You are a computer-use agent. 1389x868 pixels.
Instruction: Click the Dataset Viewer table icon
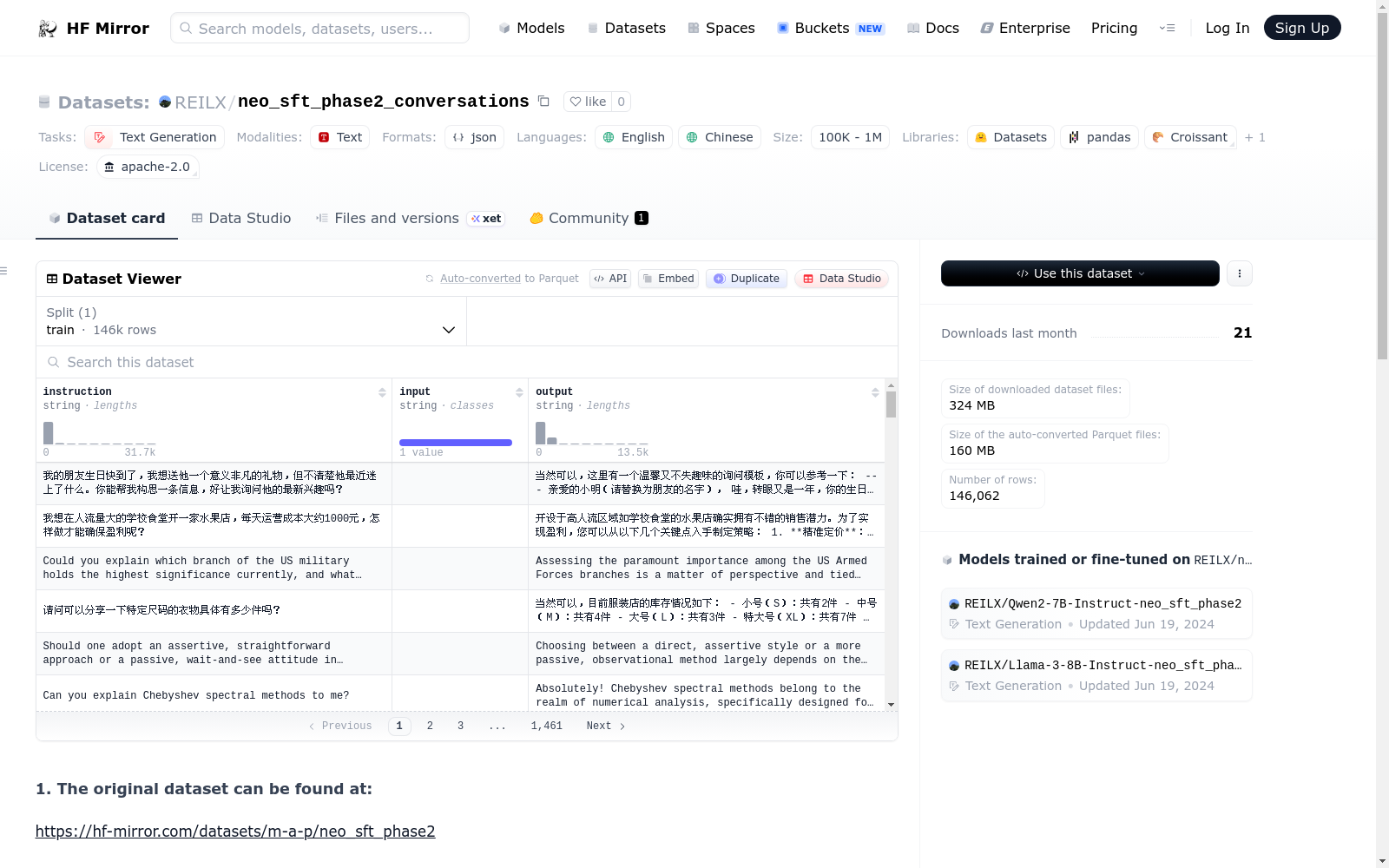click(52, 279)
